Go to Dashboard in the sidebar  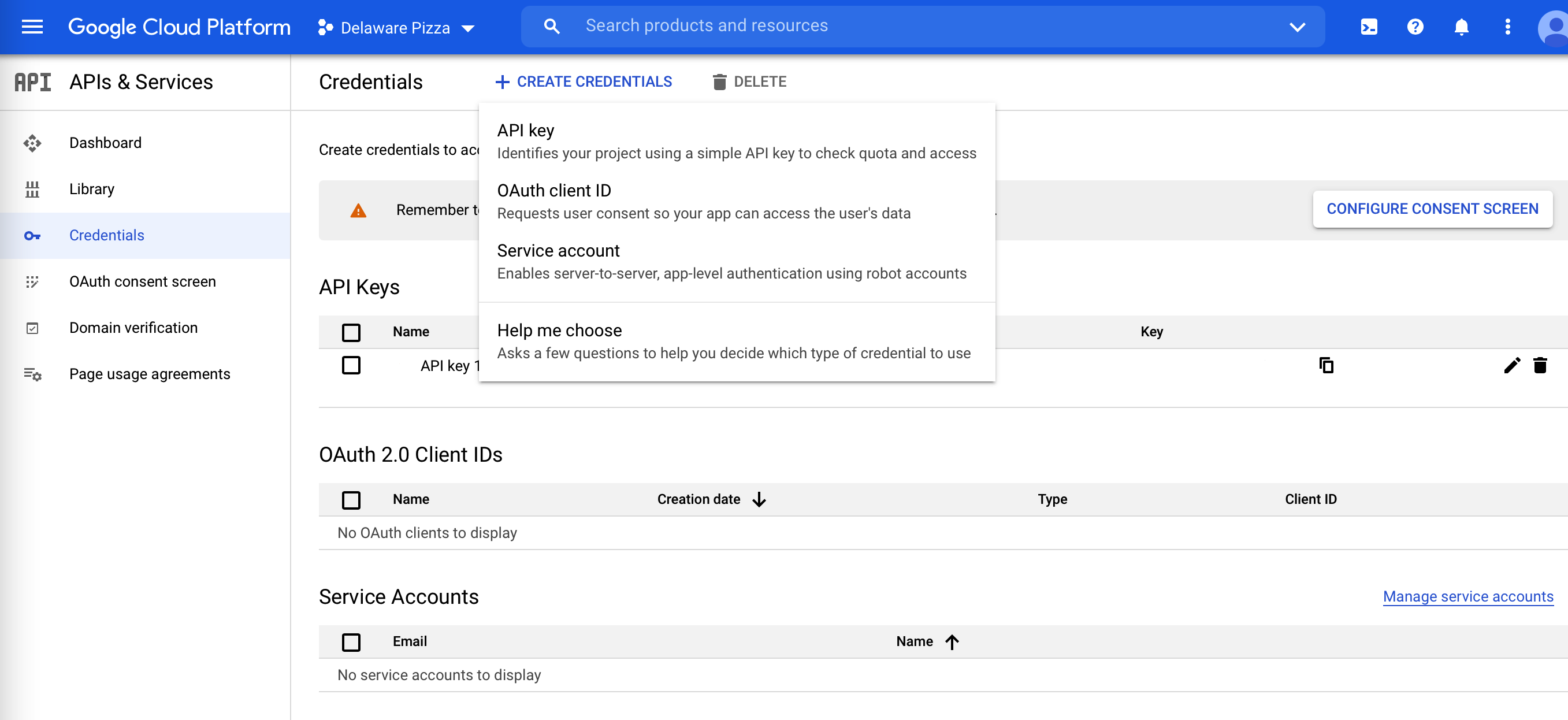tap(145, 143)
